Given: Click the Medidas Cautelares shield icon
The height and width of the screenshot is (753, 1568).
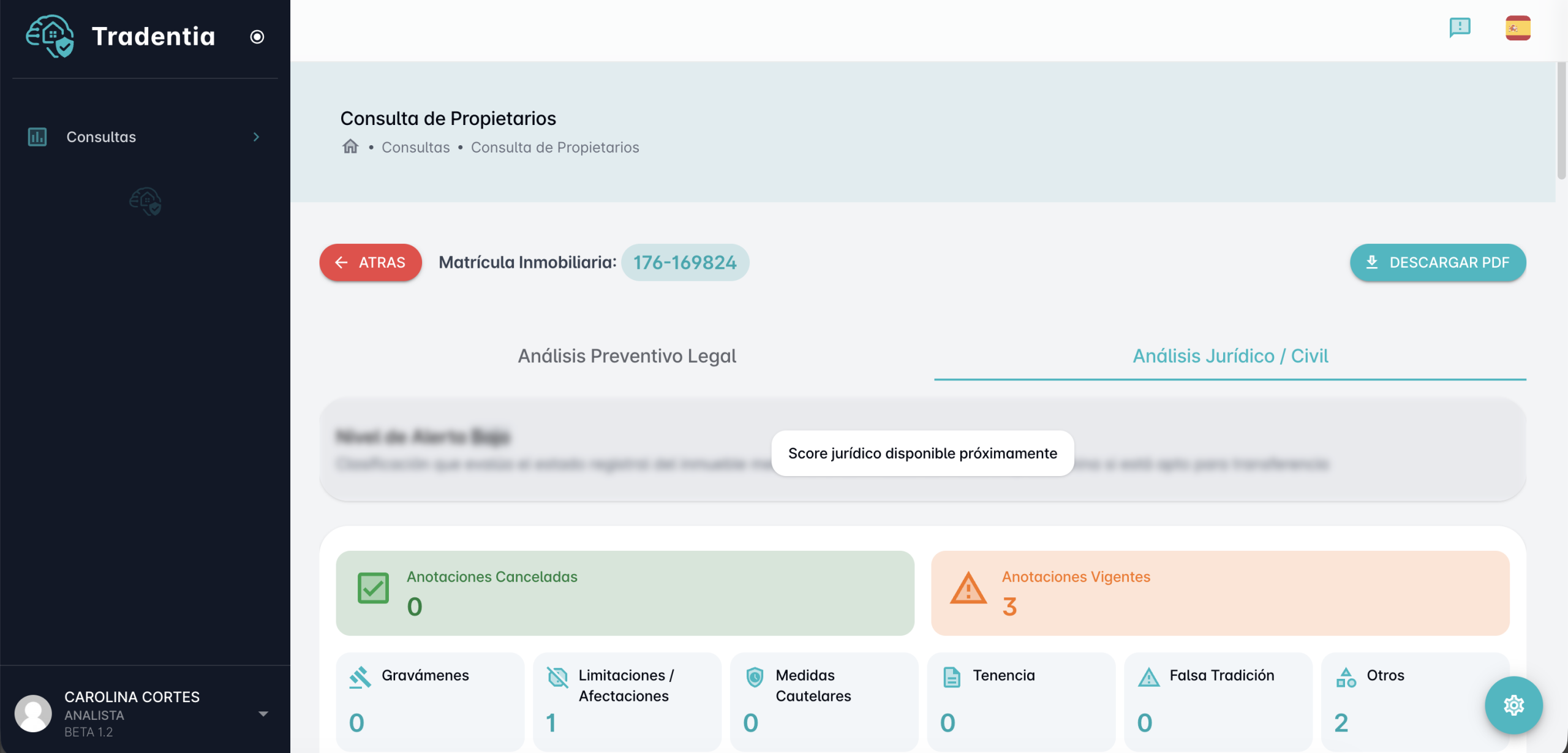Looking at the screenshot, I should pyautogui.click(x=755, y=677).
